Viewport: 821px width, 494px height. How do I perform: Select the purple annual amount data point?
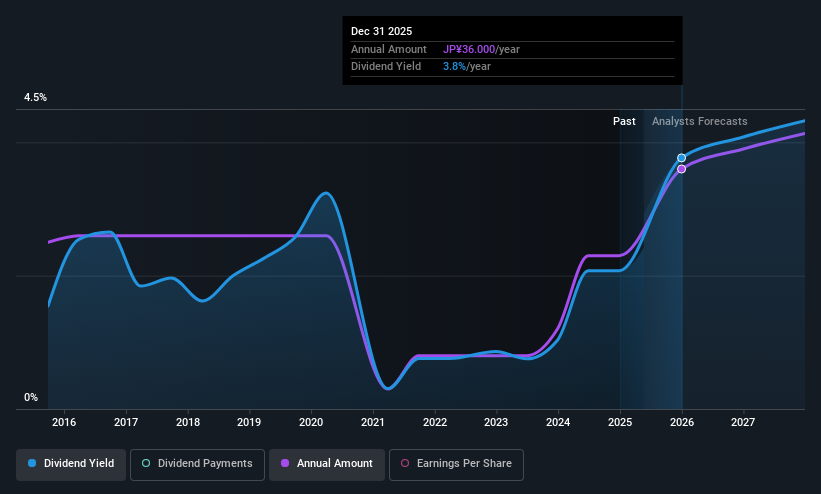click(x=681, y=169)
